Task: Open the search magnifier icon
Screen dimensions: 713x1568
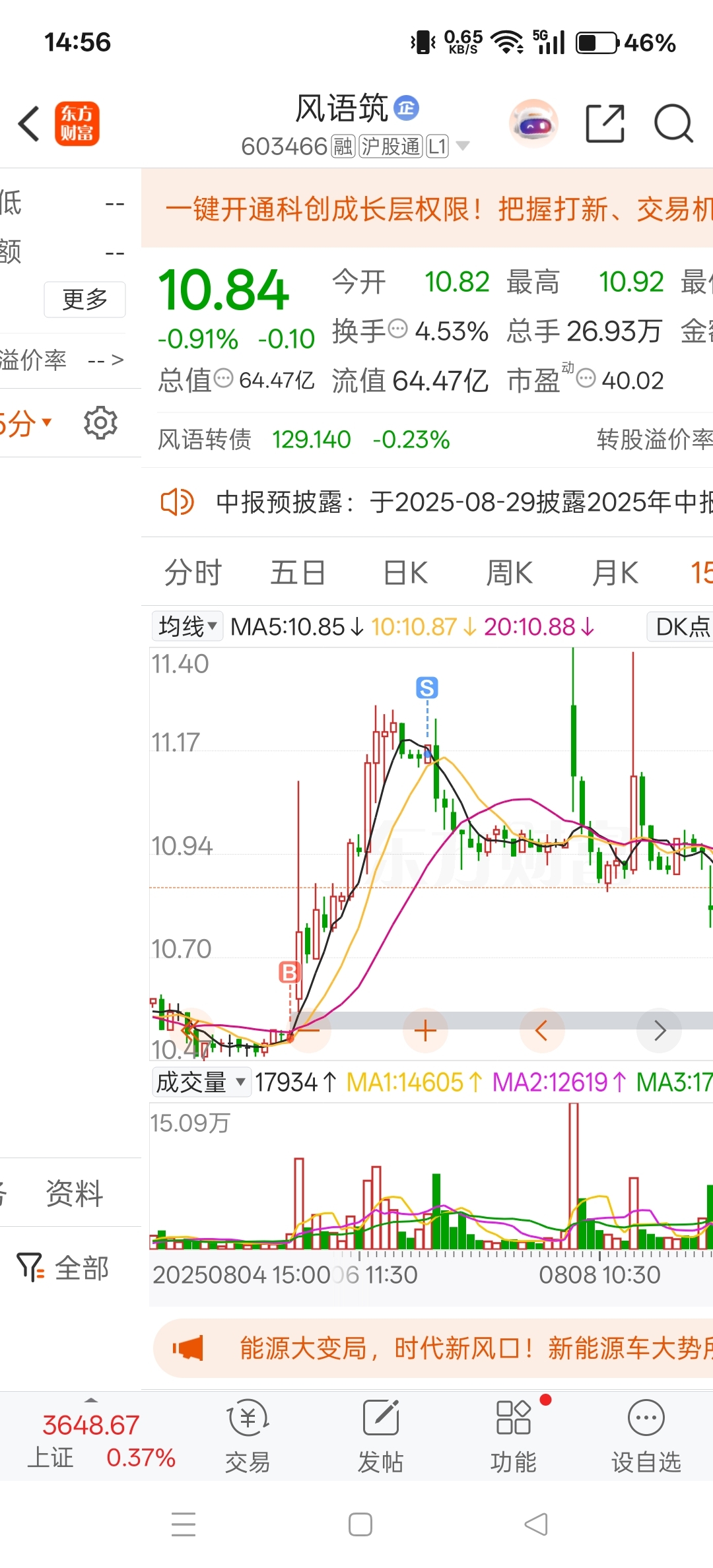Action: coord(673,123)
